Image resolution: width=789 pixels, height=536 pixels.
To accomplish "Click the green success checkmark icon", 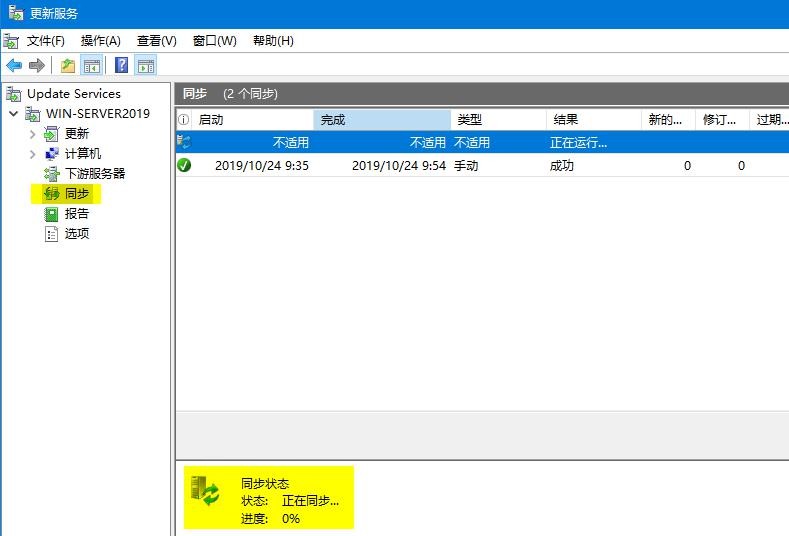I will pos(184,165).
